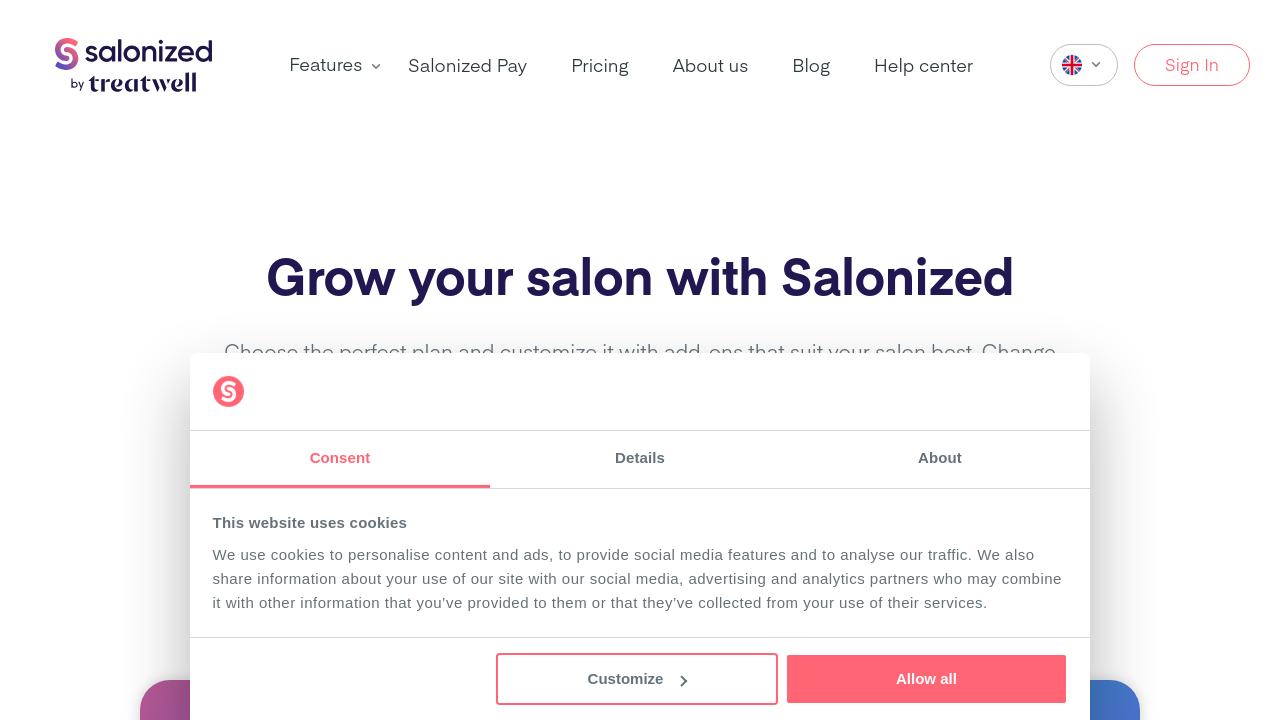Navigate to About us page
This screenshot has height=720, width=1280.
(710, 66)
